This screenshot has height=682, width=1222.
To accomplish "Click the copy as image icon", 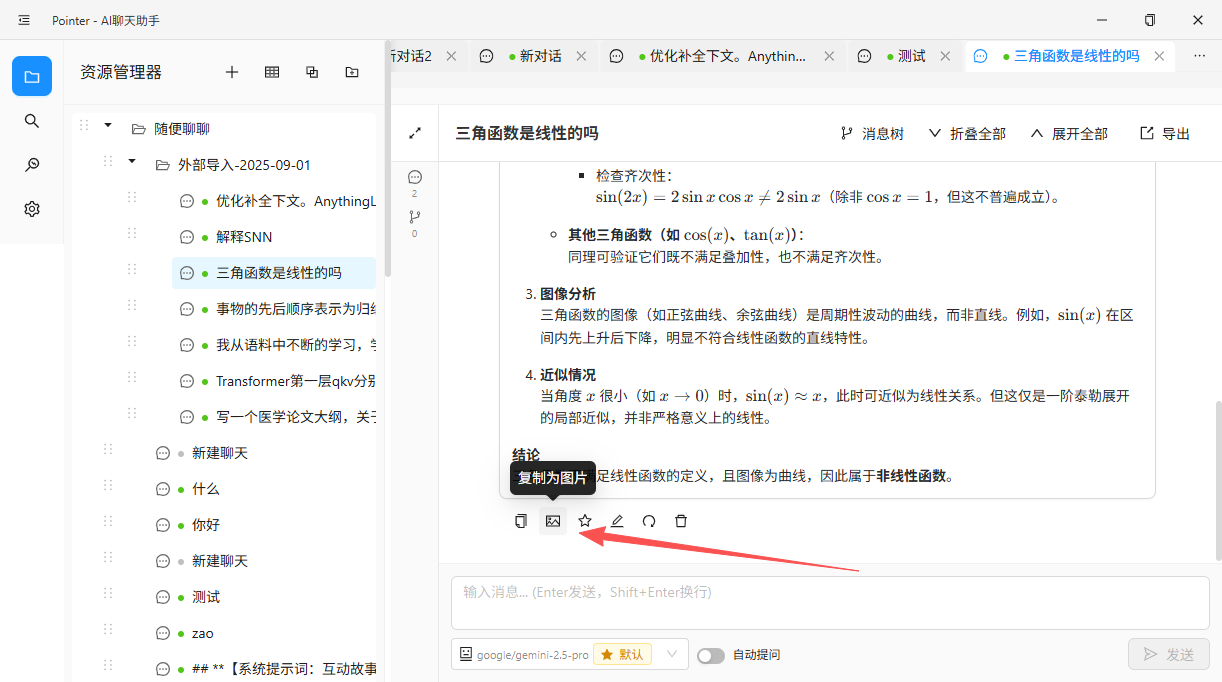I will click(553, 521).
